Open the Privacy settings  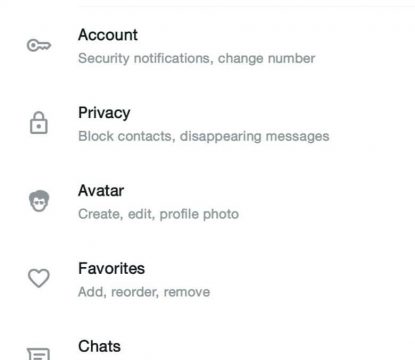click(x=207, y=124)
